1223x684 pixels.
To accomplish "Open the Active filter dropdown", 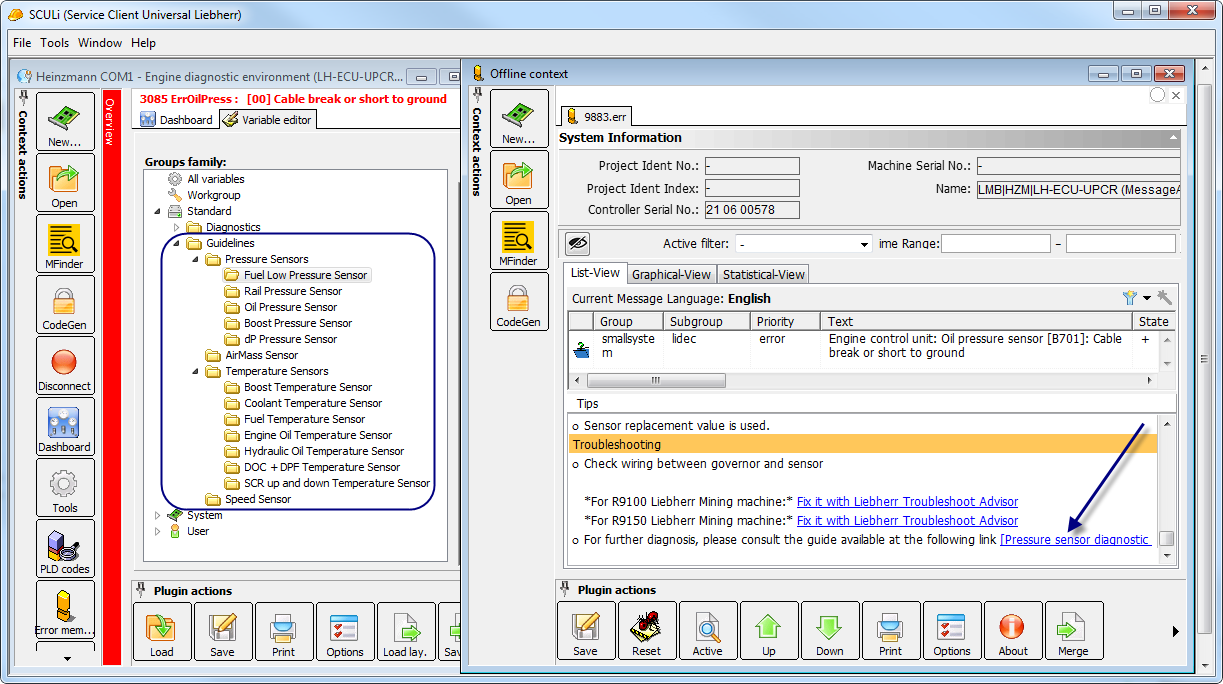I will (864, 244).
